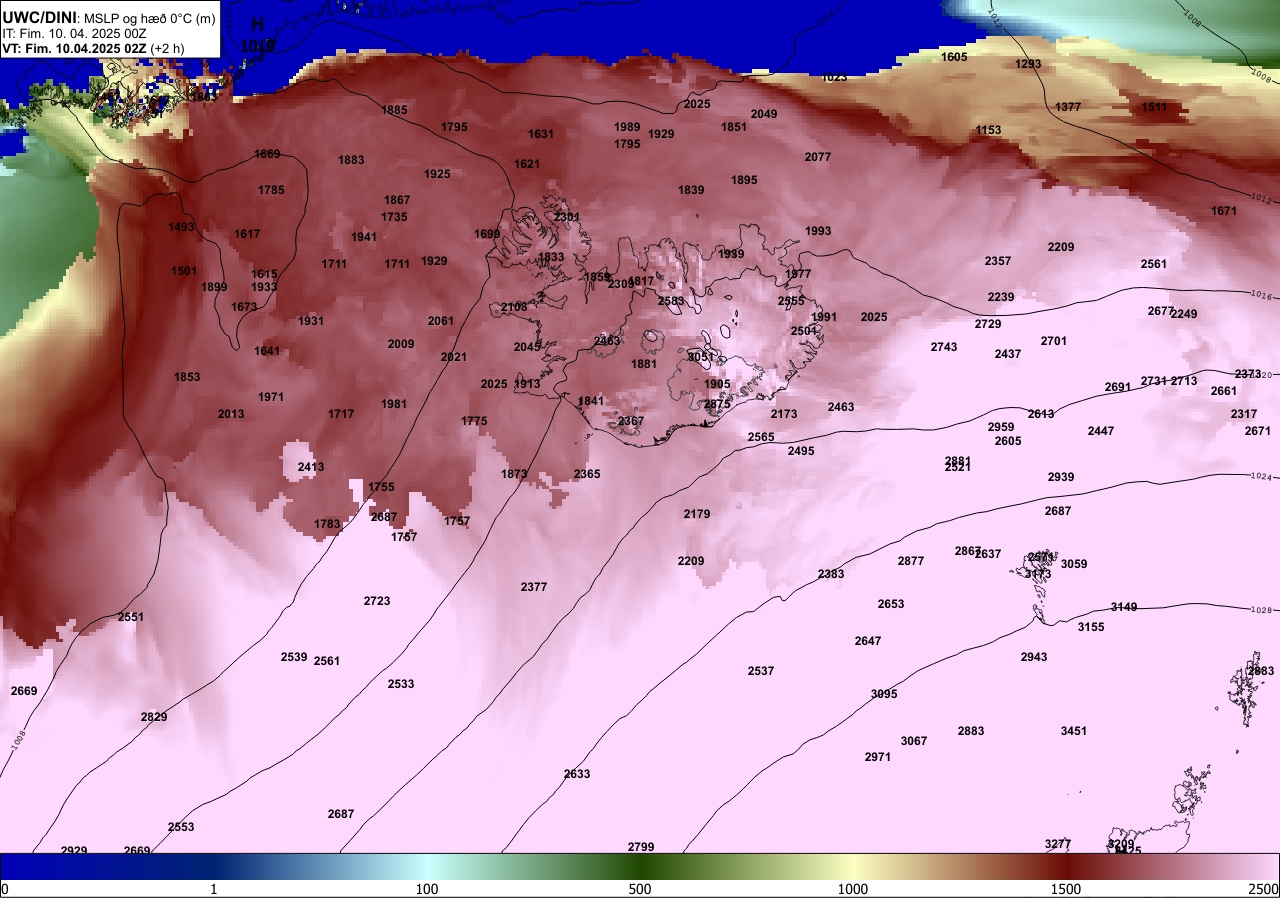Click the height value 2829

coord(154,717)
